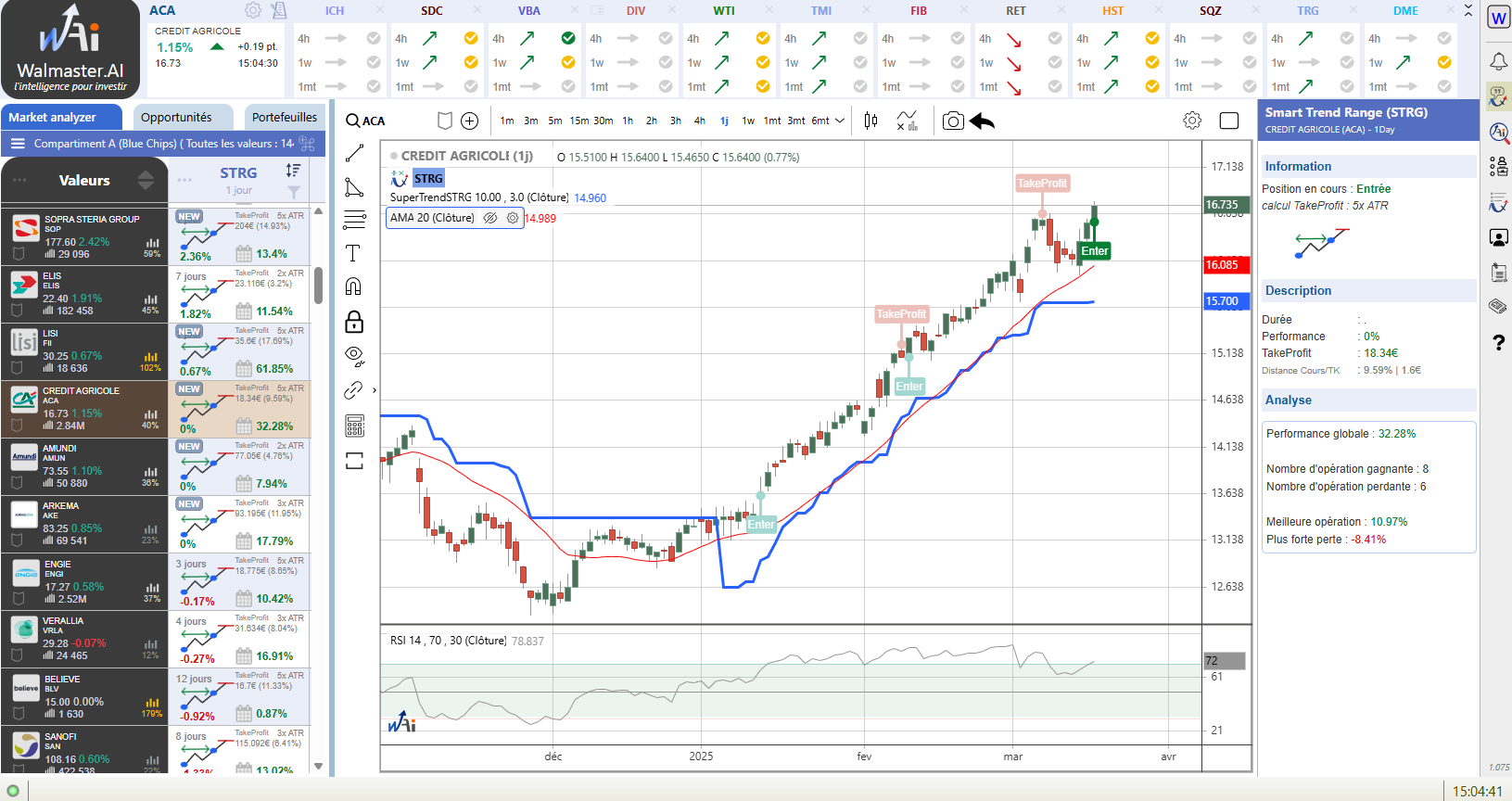1512x801 pixels.
Task: Select the 1w timeframe
Action: click(x=748, y=121)
